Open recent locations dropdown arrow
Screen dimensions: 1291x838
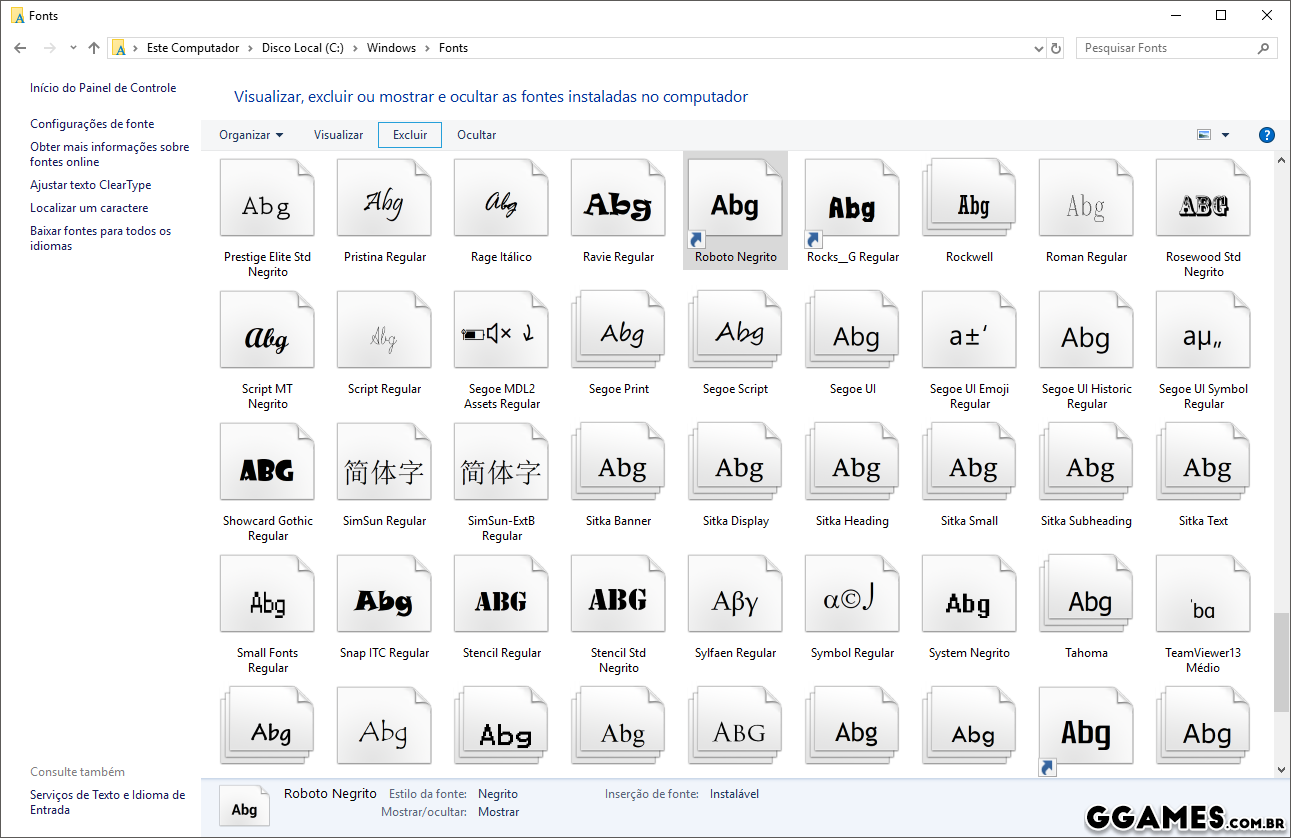click(73, 48)
